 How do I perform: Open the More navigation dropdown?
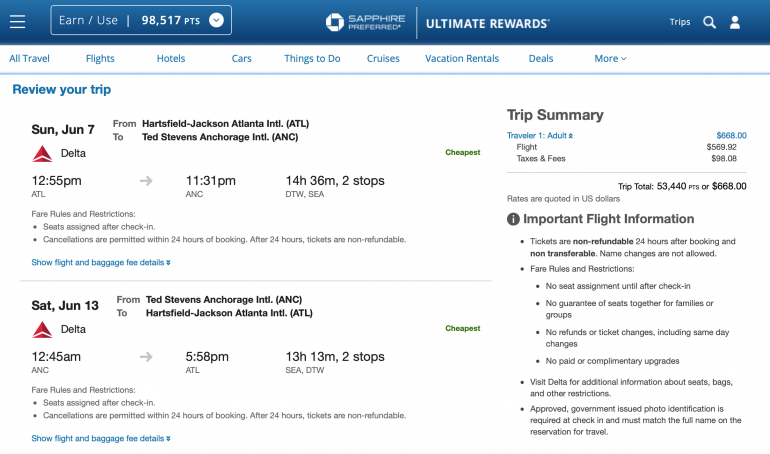pyautogui.click(x=610, y=59)
